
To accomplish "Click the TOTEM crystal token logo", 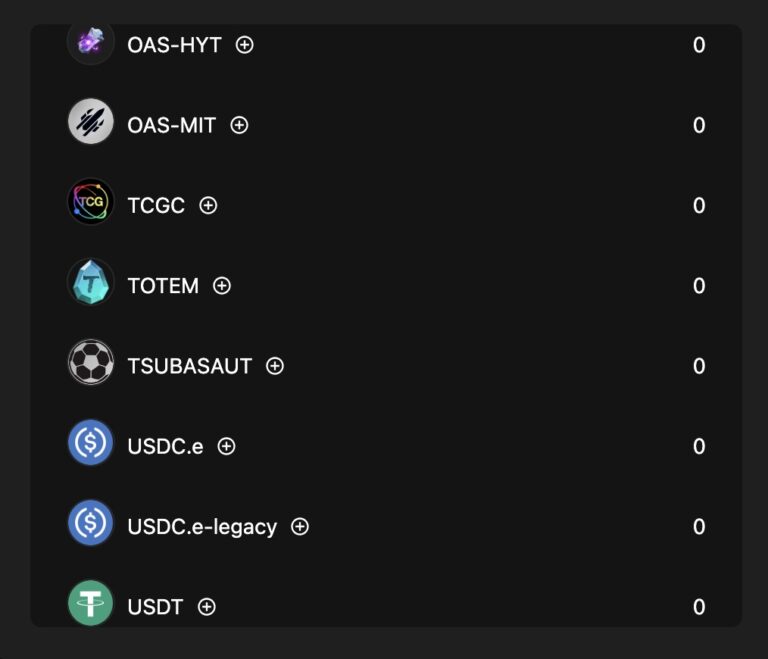I will 91,283.
